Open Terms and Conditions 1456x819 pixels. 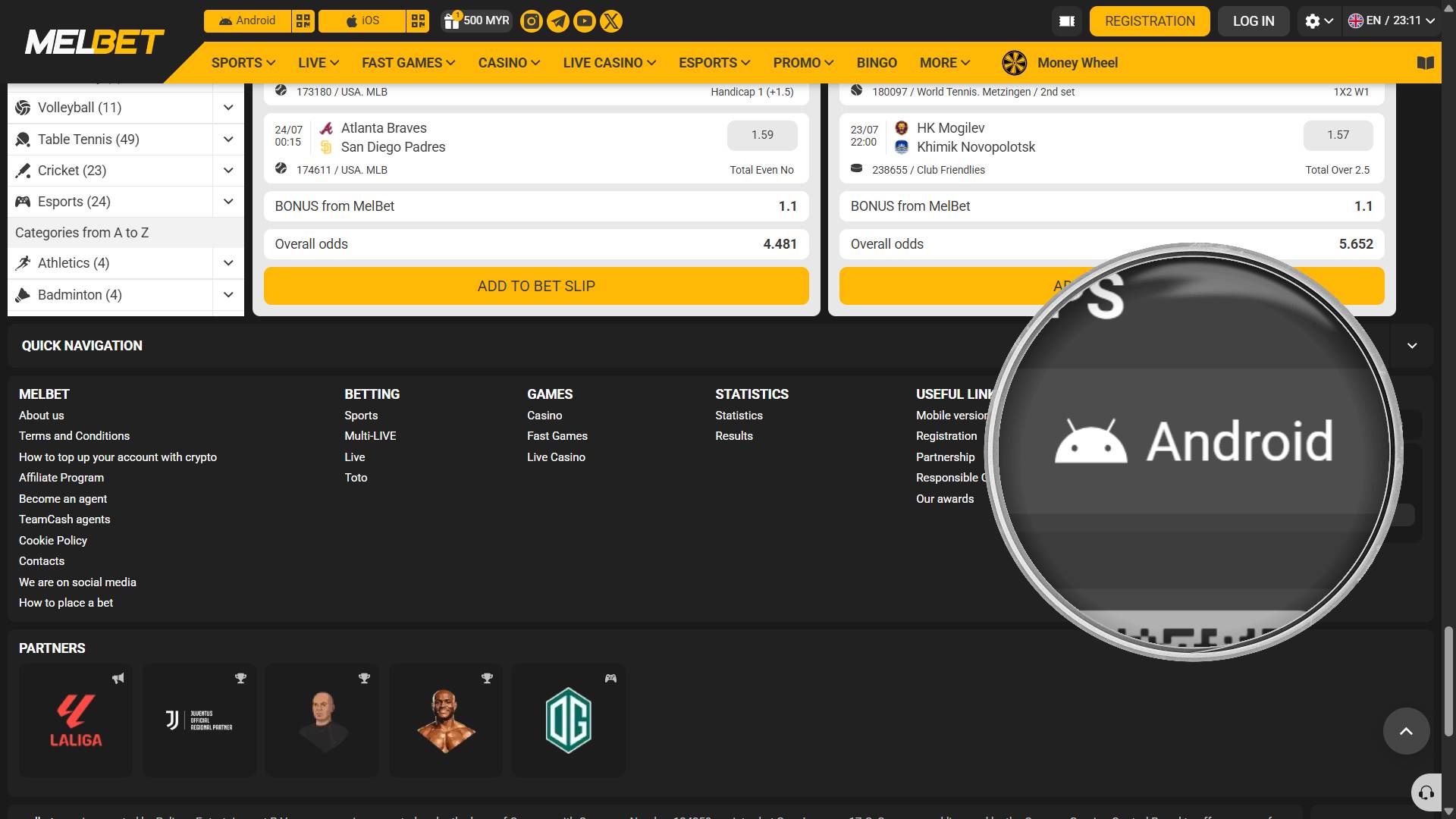[x=74, y=436]
